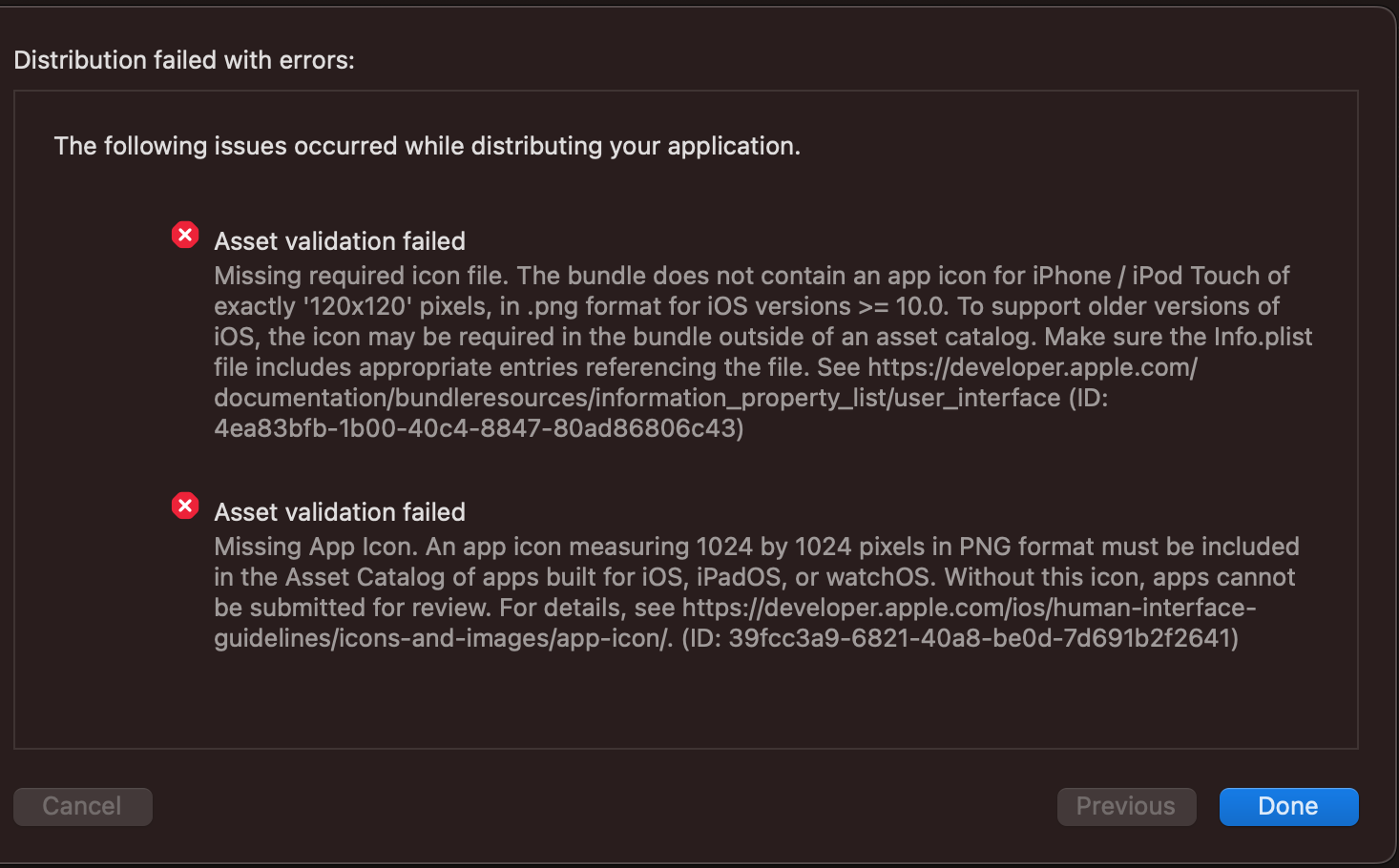1399x868 pixels.
Task: Click "The following issues occurred" intro text
Action: pyautogui.click(x=427, y=146)
